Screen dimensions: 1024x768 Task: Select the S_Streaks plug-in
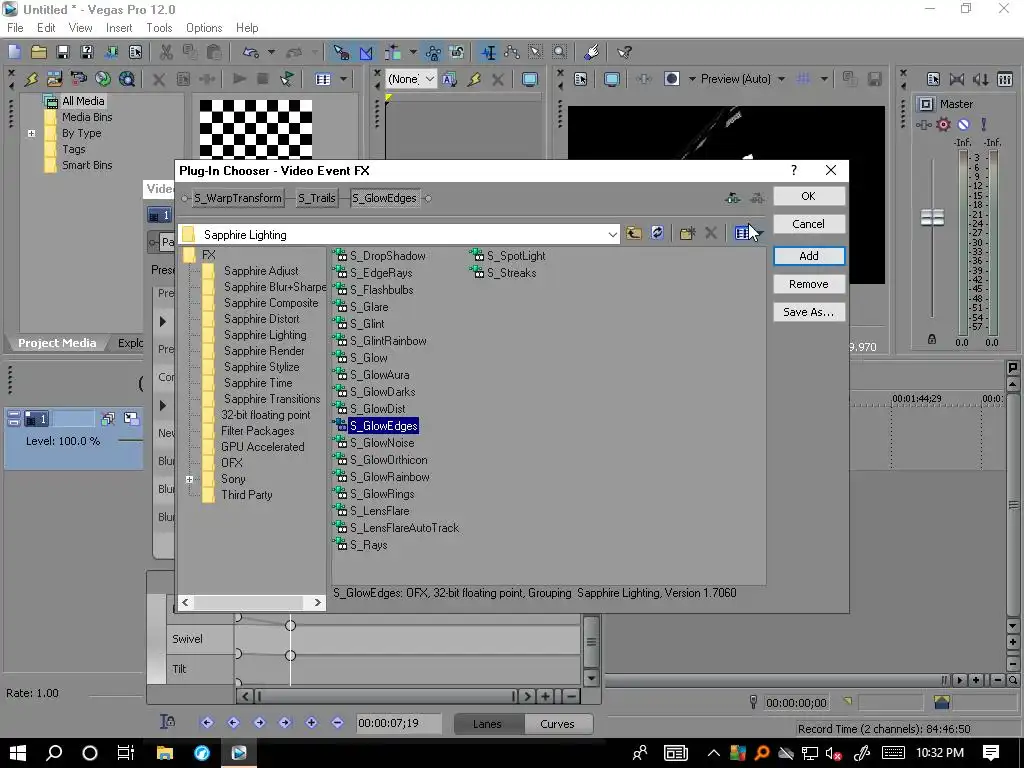click(511, 273)
